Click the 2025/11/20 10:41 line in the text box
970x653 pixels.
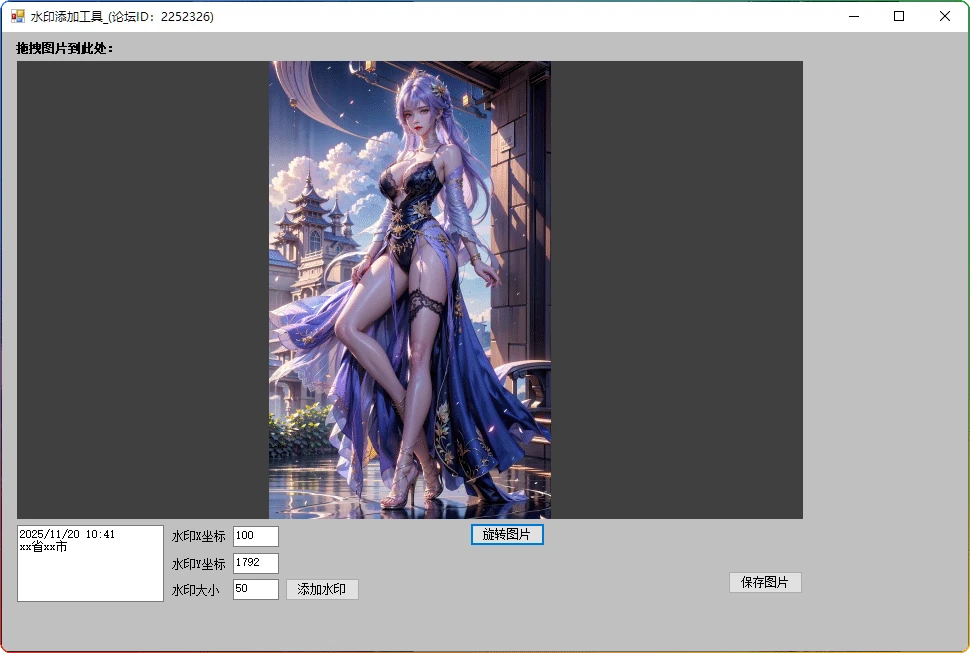click(x=67, y=535)
